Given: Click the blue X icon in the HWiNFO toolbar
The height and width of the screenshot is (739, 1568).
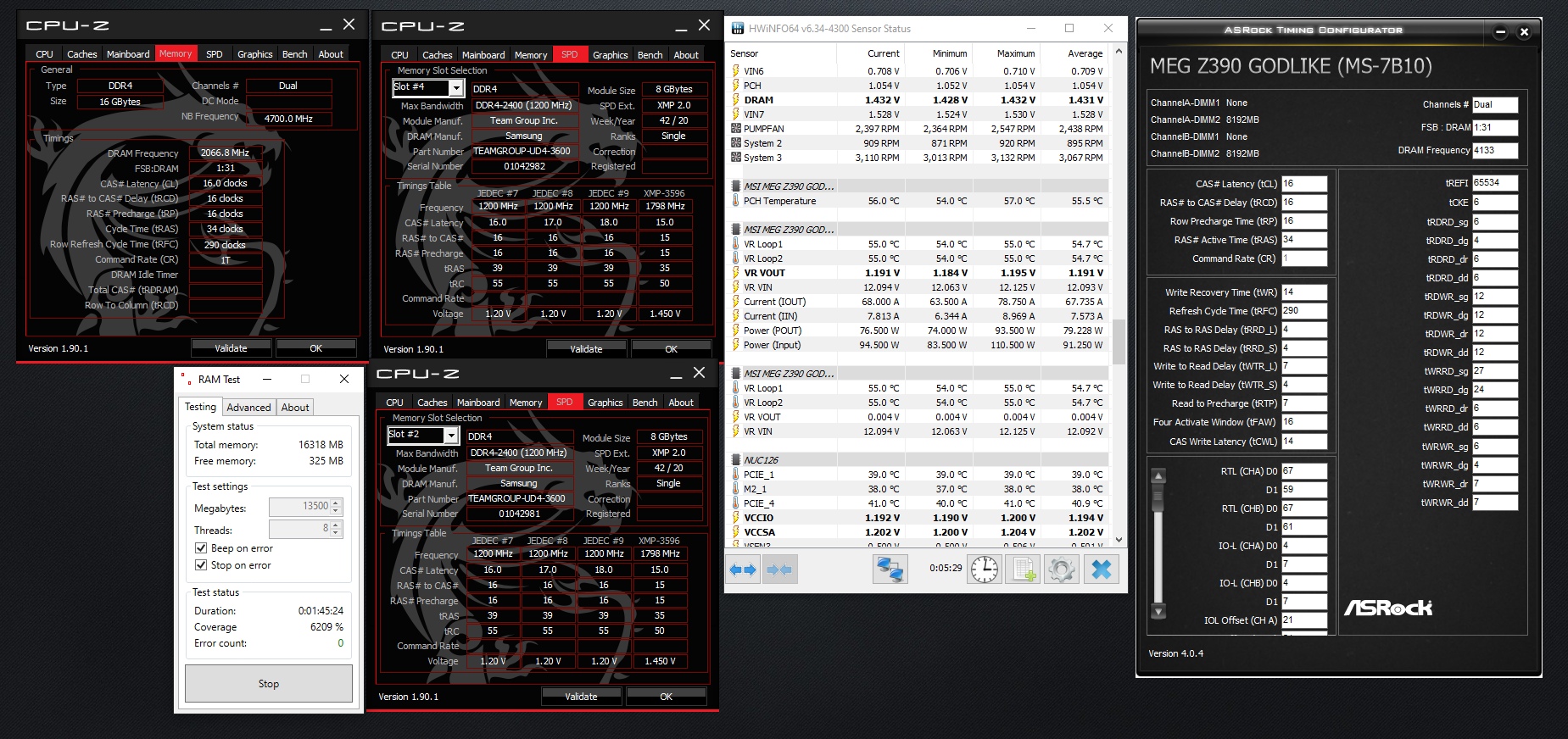Looking at the screenshot, I should (x=1102, y=570).
